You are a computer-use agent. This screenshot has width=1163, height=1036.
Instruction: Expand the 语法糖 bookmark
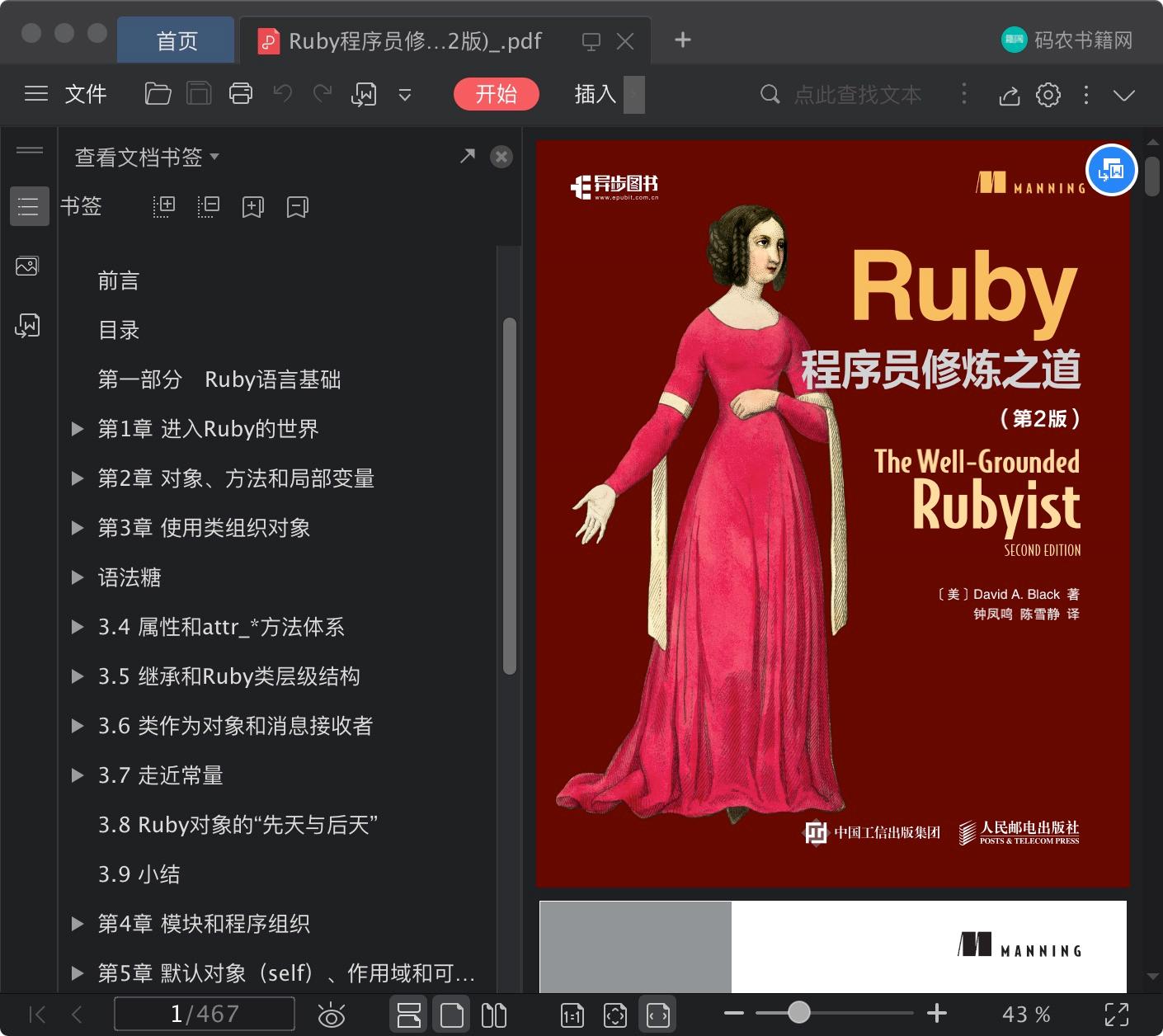[x=78, y=577]
